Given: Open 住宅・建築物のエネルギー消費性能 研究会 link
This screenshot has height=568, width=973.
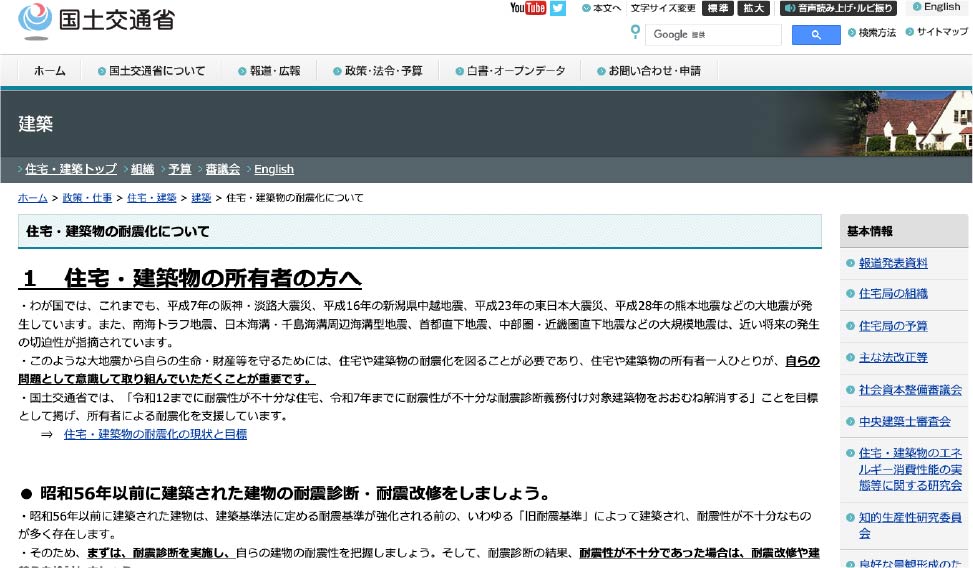Looking at the screenshot, I should (910, 469).
